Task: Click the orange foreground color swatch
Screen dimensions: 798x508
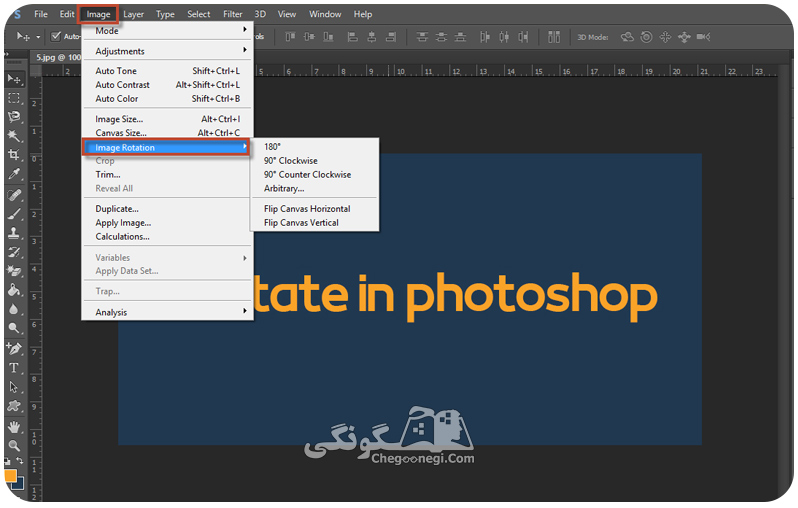Action: 10,476
